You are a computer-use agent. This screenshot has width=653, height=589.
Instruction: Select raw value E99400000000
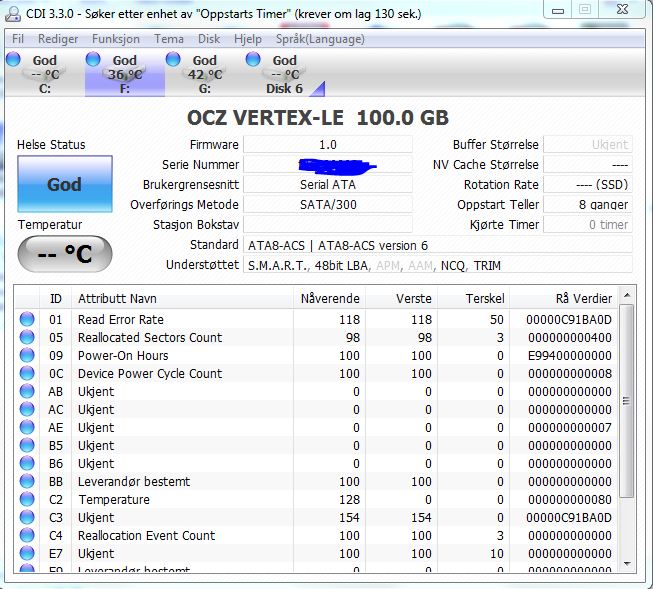click(570, 355)
